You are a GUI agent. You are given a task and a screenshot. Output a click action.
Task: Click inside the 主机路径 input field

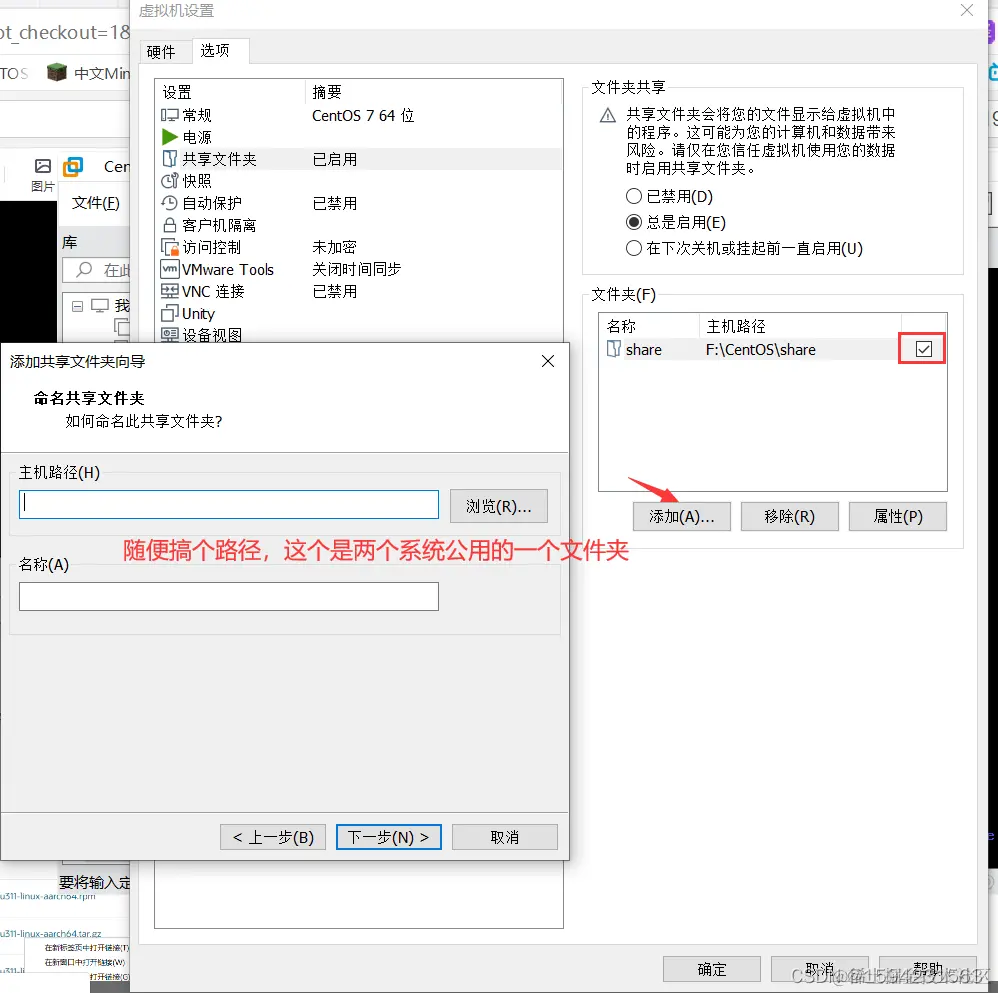pyautogui.click(x=228, y=506)
